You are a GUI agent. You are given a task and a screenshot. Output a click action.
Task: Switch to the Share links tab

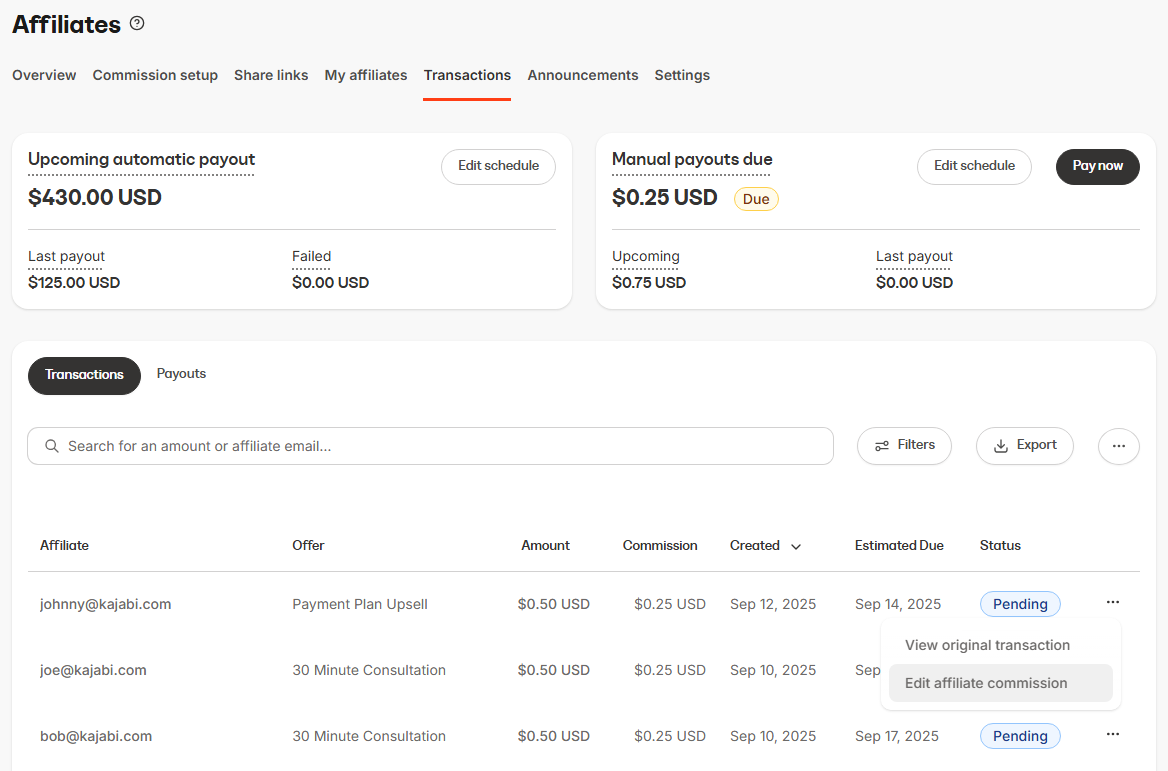coord(271,75)
